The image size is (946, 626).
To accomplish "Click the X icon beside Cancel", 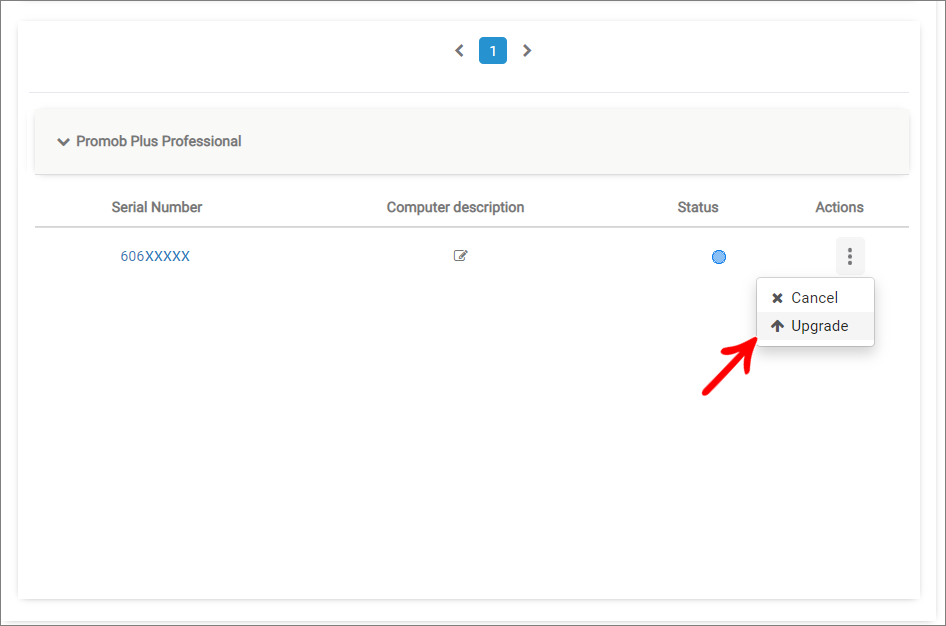I will (778, 298).
